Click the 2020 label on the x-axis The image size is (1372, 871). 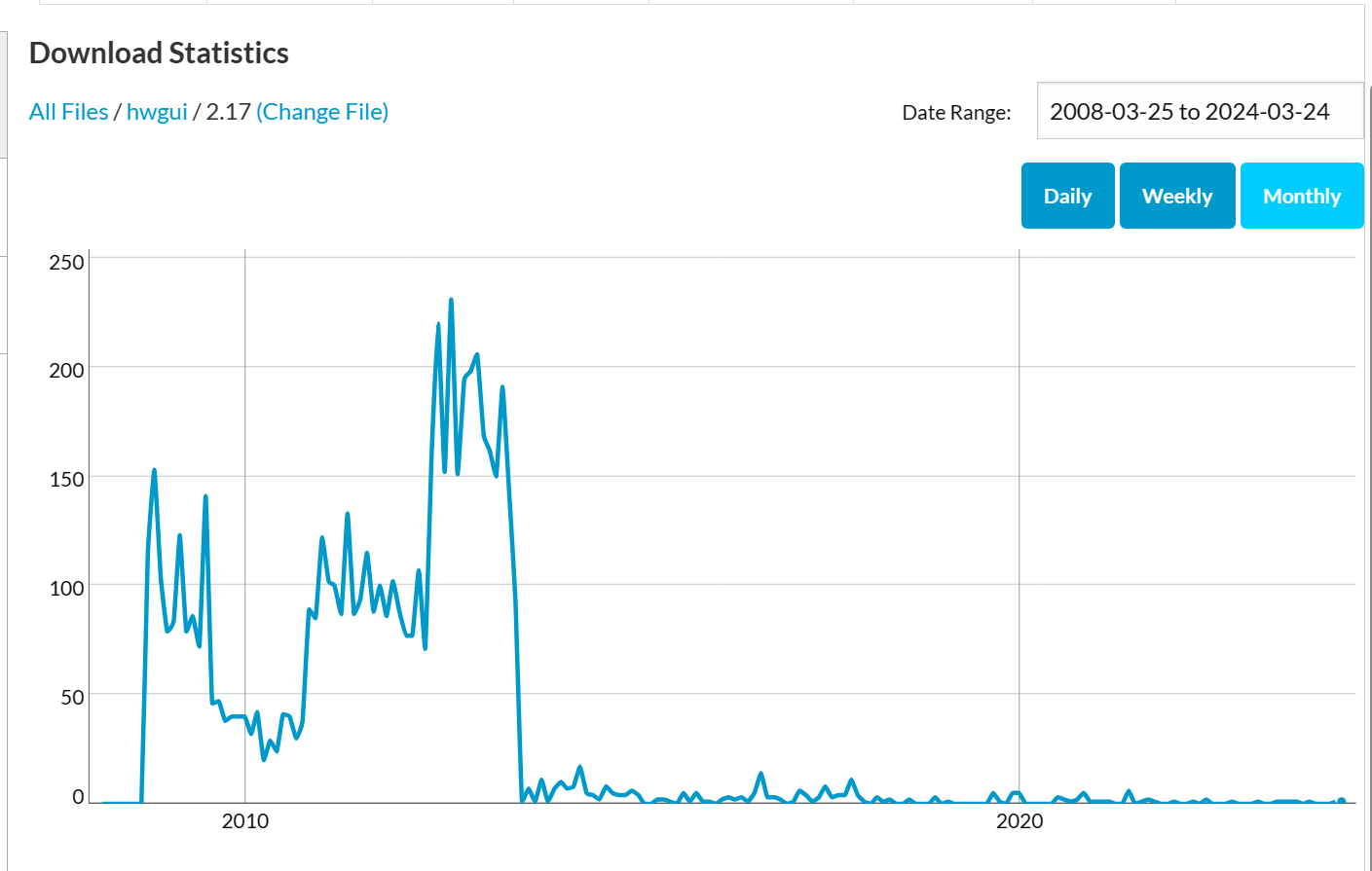(1020, 821)
